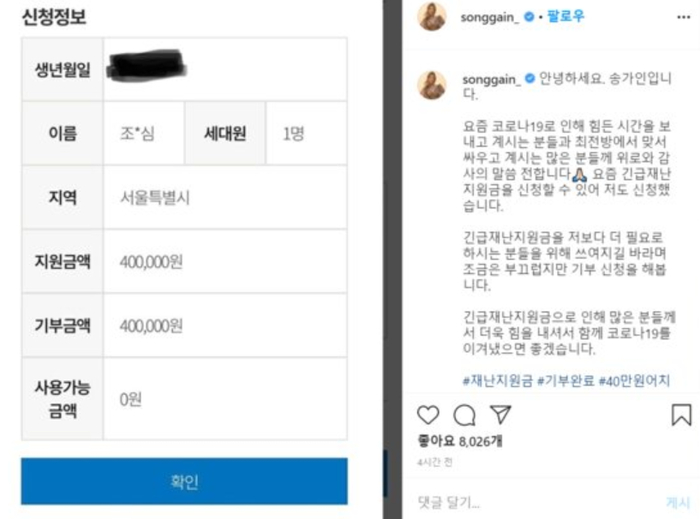The height and width of the screenshot is (519, 700).
Task: Click the verified badge in the post header
Action: point(529,17)
